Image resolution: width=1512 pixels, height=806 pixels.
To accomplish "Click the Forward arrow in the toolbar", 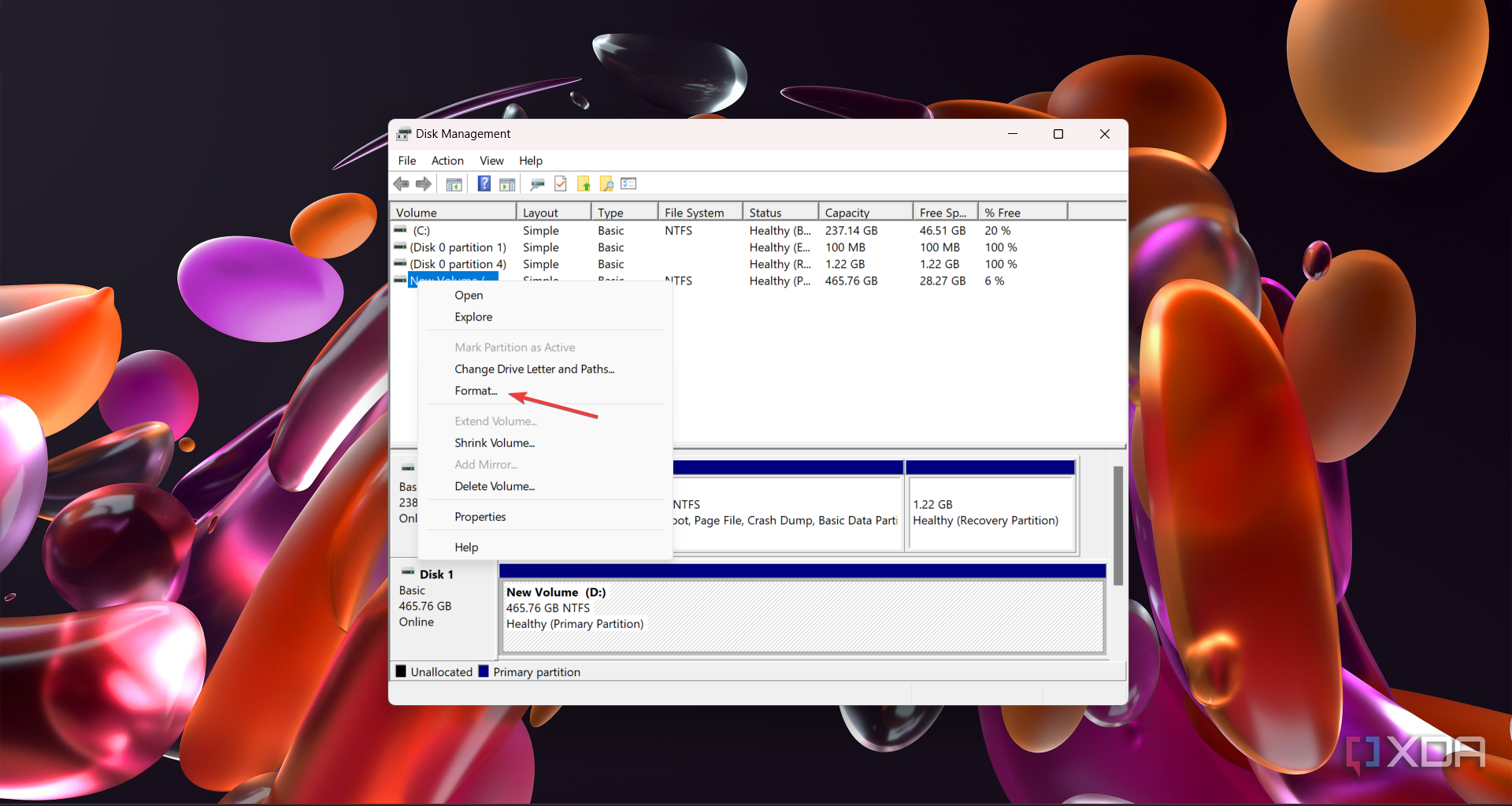I will 424,184.
